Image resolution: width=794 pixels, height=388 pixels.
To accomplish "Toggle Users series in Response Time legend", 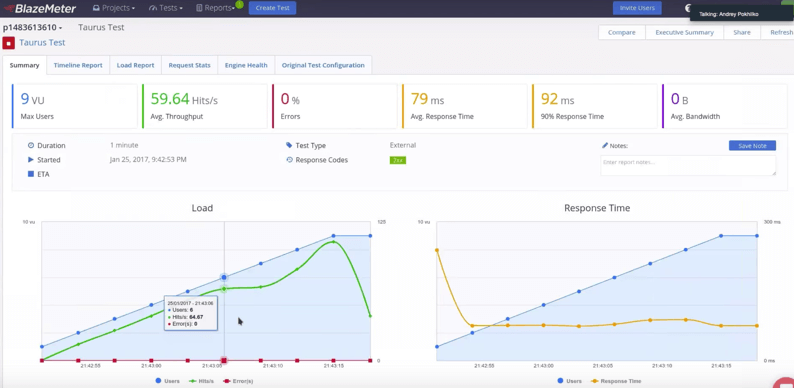I will pyautogui.click(x=570, y=380).
